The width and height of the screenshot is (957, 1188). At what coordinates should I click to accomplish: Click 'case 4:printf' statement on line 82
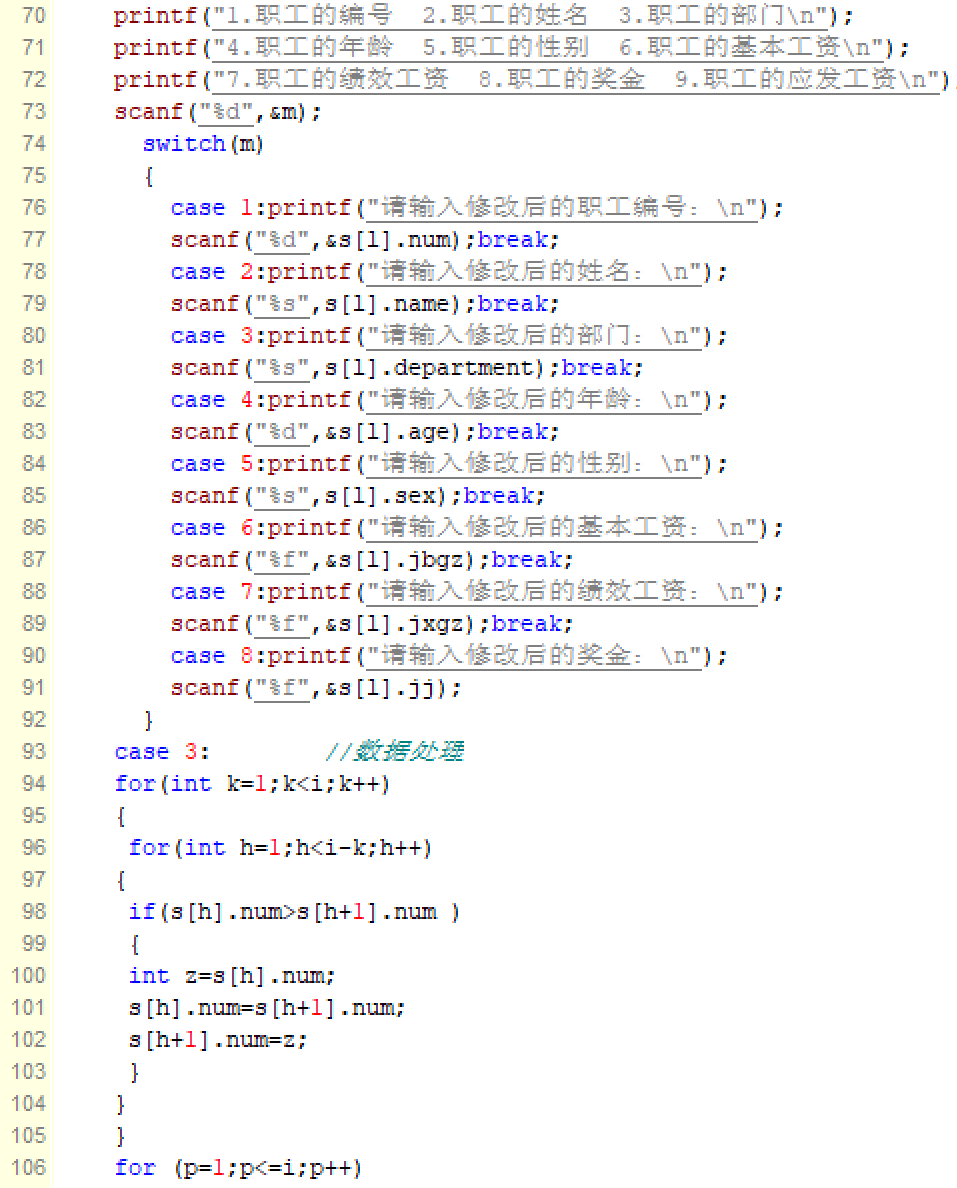(449, 399)
